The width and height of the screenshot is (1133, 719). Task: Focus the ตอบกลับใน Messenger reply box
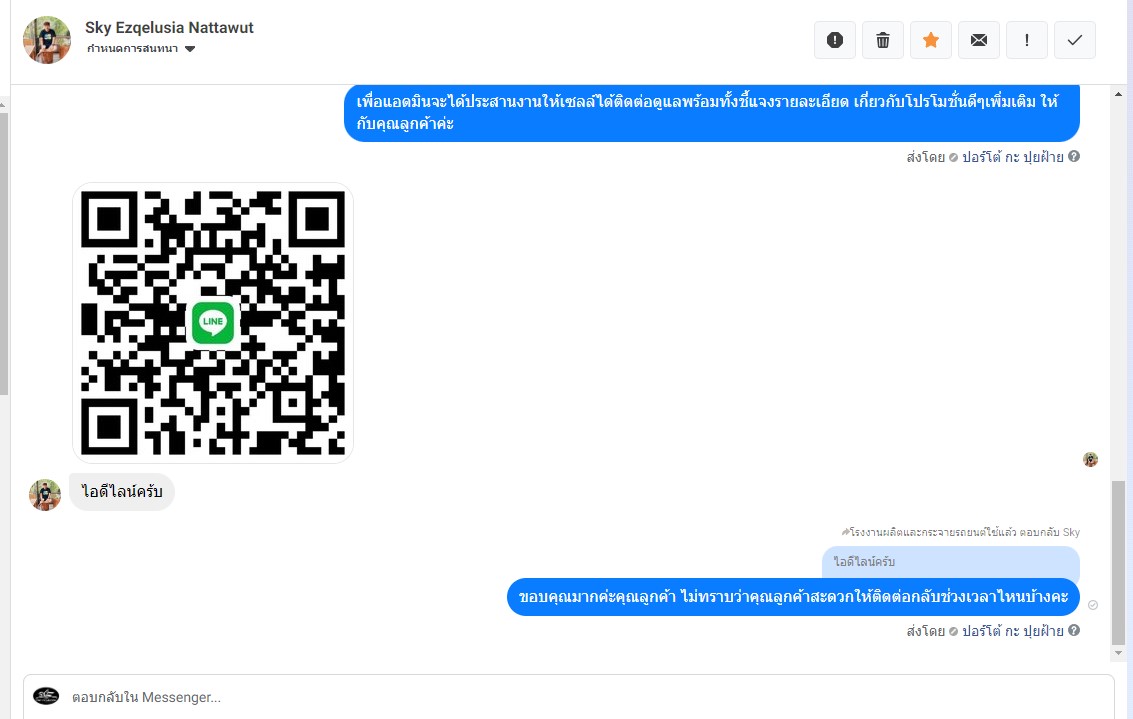[x=569, y=697]
